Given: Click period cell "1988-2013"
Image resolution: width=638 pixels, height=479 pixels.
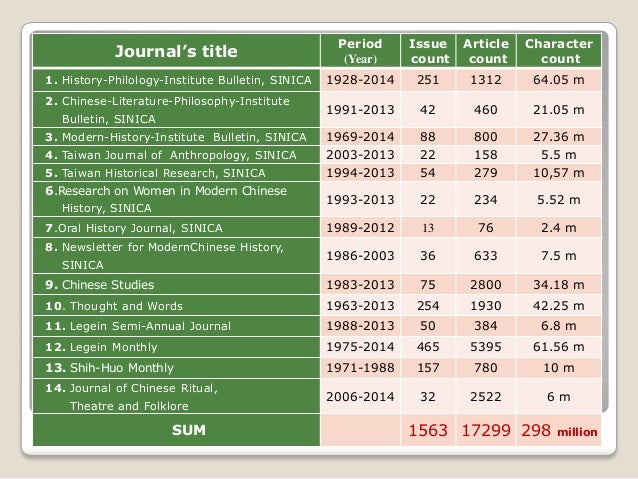Looking at the screenshot, I should pyautogui.click(x=360, y=326).
